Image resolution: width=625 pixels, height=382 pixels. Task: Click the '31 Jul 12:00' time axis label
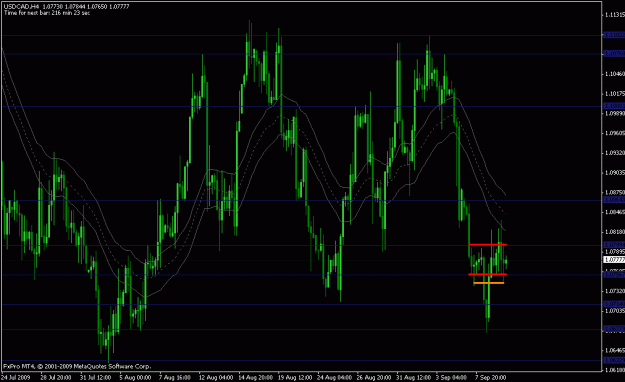95,377
